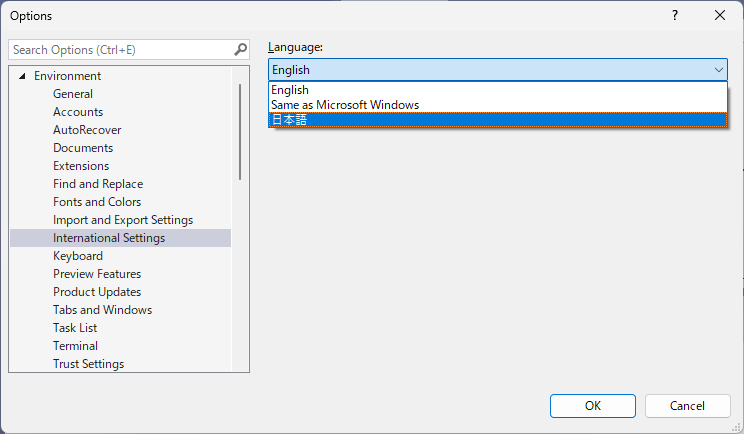Close the Options dialog window
744x434 pixels.
(x=720, y=15)
